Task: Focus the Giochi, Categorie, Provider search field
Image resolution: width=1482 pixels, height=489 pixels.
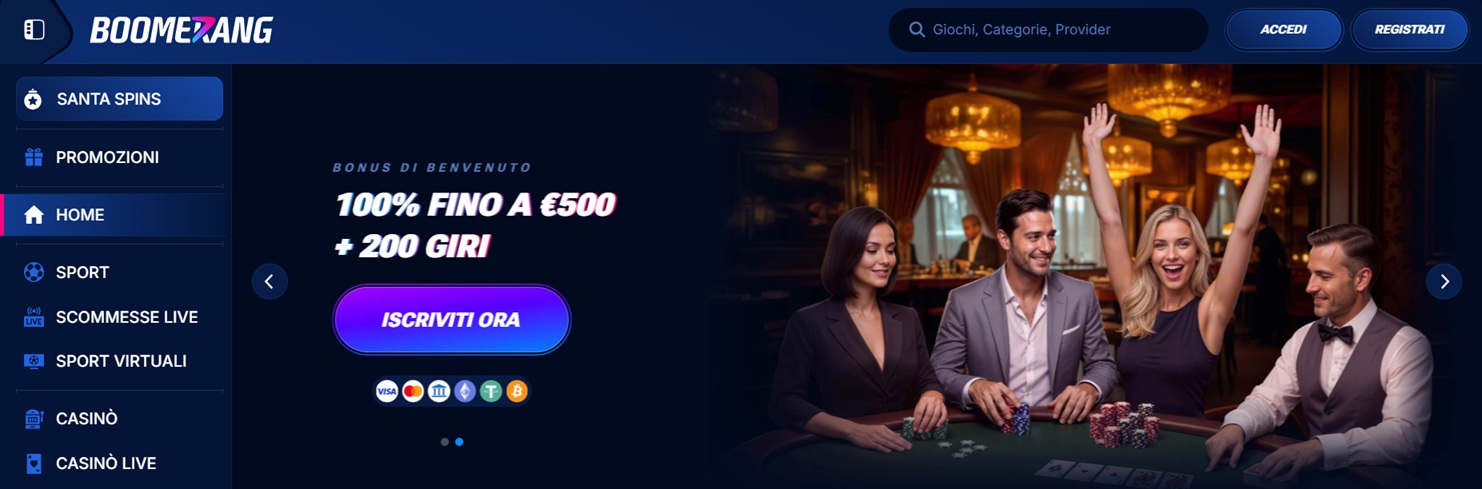Action: pyautogui.click(x=1048, y=30)
